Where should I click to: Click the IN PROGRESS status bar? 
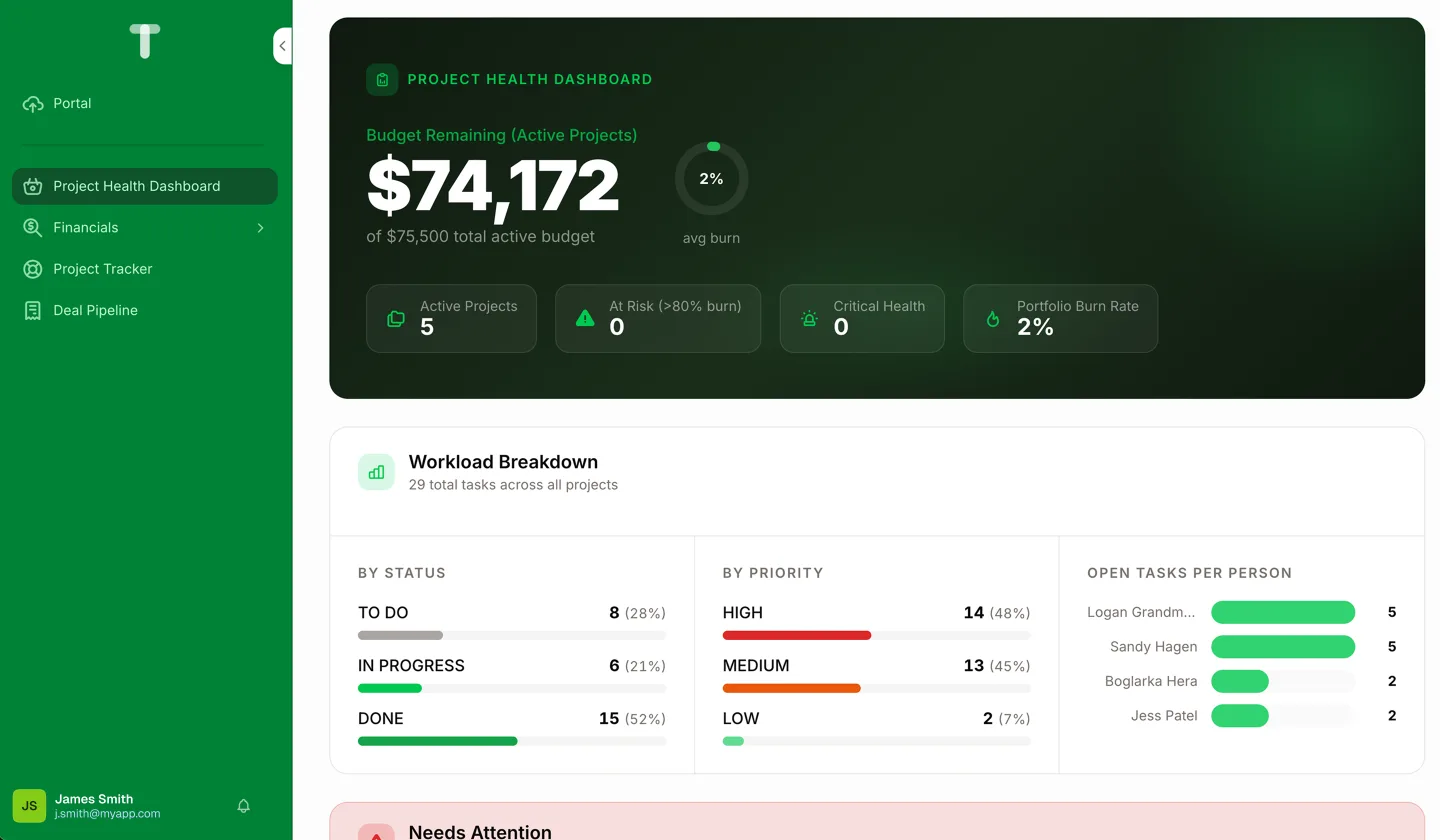tap(512, 688)
